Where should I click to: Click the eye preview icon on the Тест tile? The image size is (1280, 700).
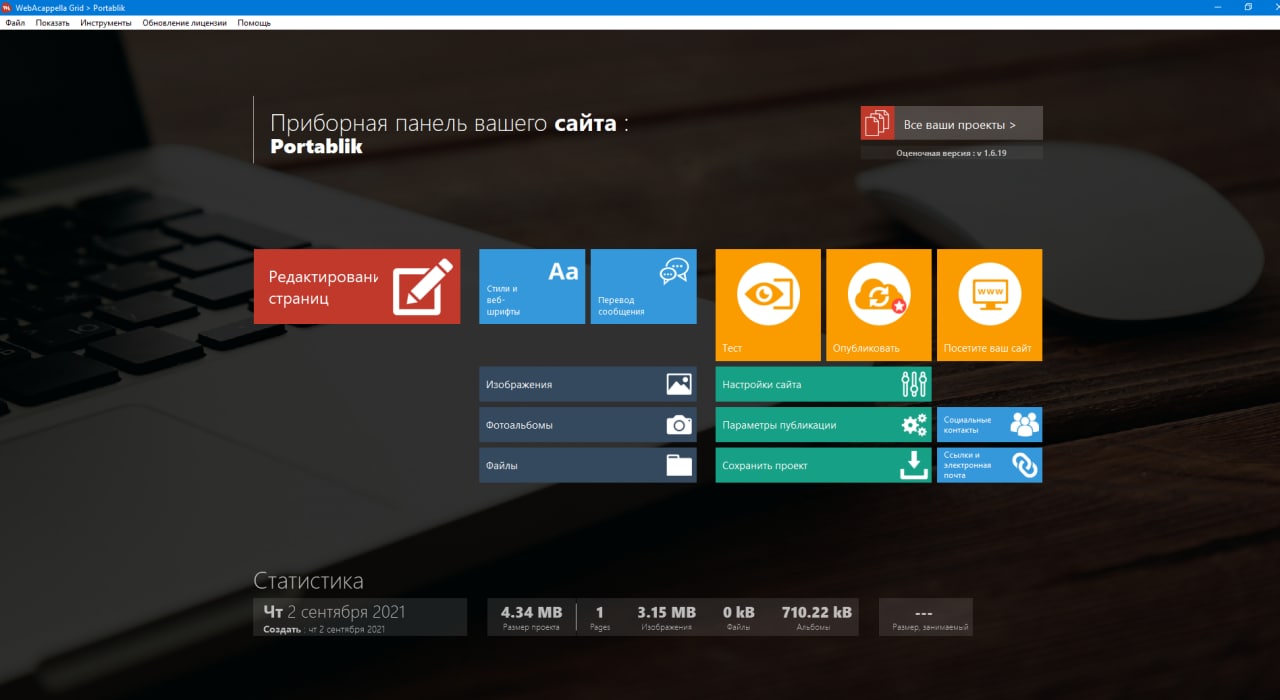[767, 295]
